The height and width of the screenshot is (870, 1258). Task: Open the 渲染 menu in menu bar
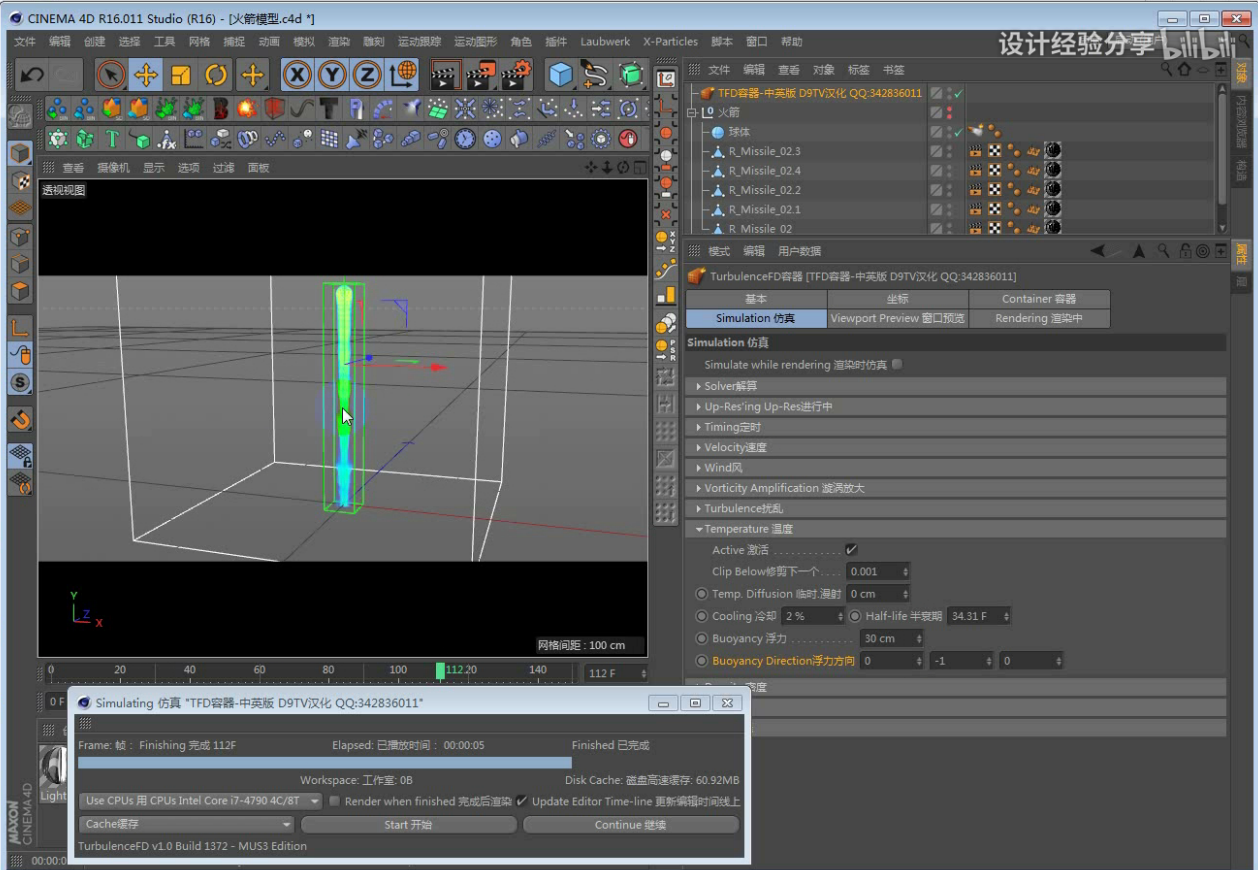pos(339,42)
